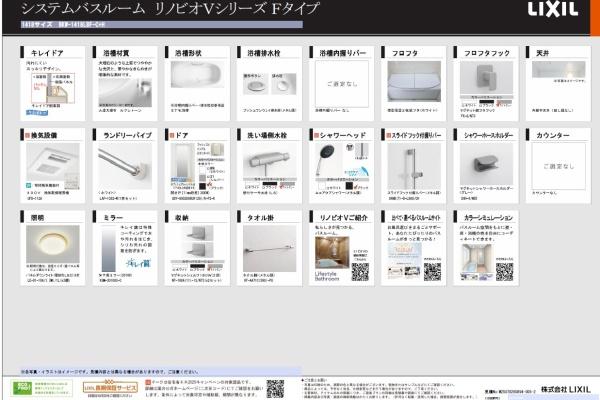Click the website preview in 比べて選べるバスルームサイト
600x400 pixels.
(404, 260)
